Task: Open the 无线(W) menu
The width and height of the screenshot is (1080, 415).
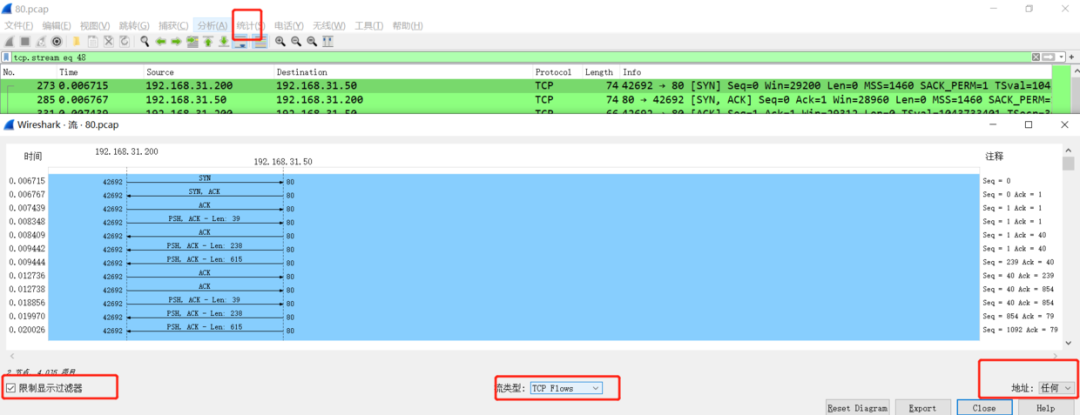Action: [x=329, y=25]
